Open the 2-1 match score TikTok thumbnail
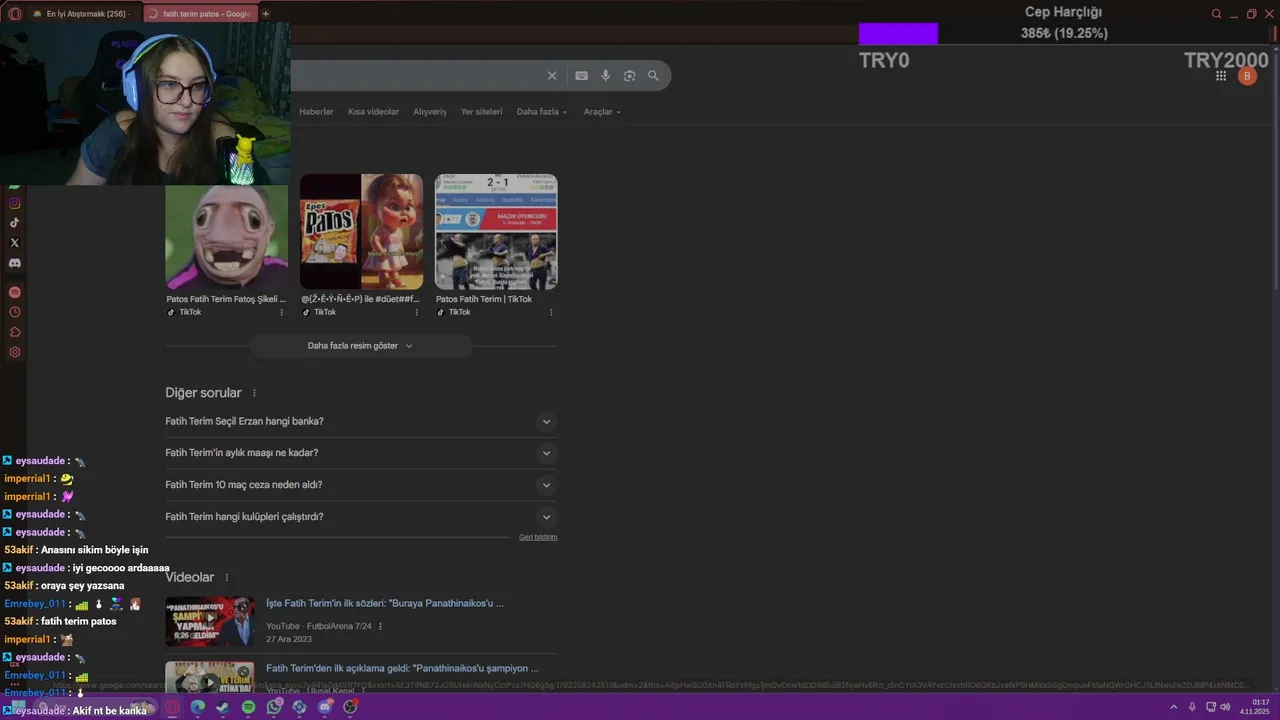The width and height of the screenshot is (1280, 720). [x=496, y=232]
